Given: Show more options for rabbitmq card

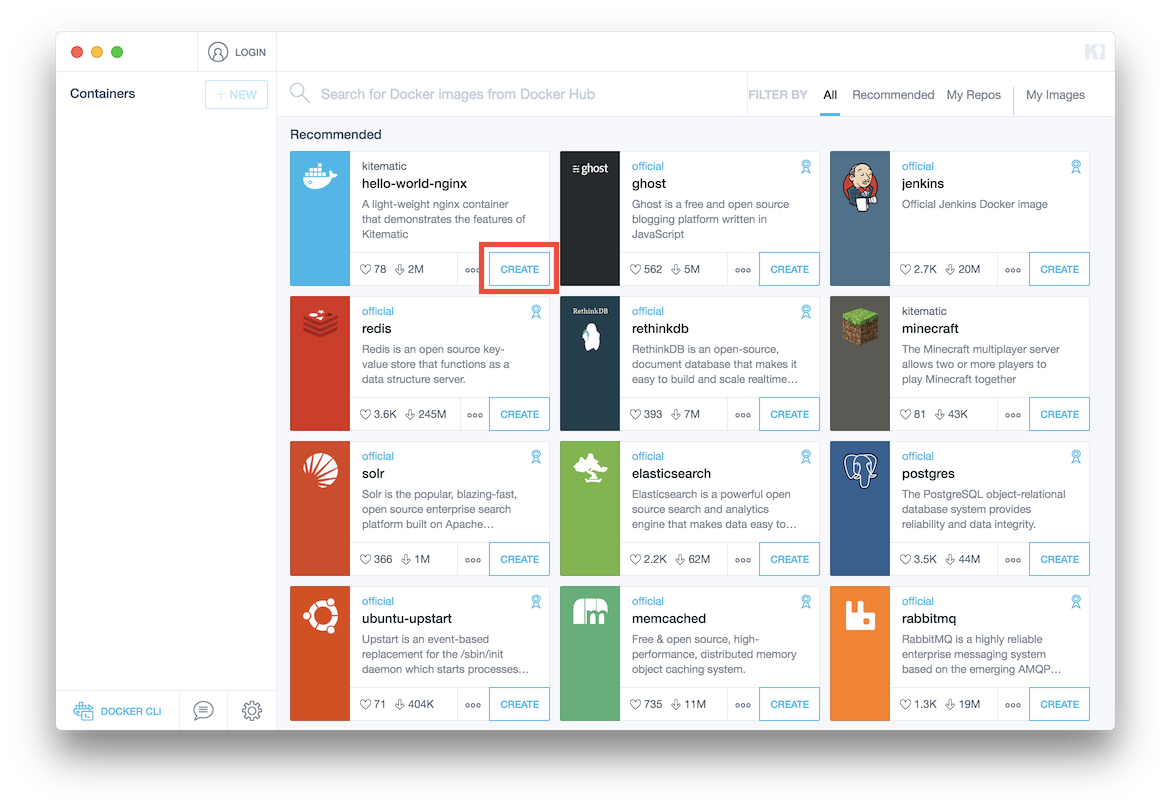Looking at the screenshot, I should (1013, 705).
